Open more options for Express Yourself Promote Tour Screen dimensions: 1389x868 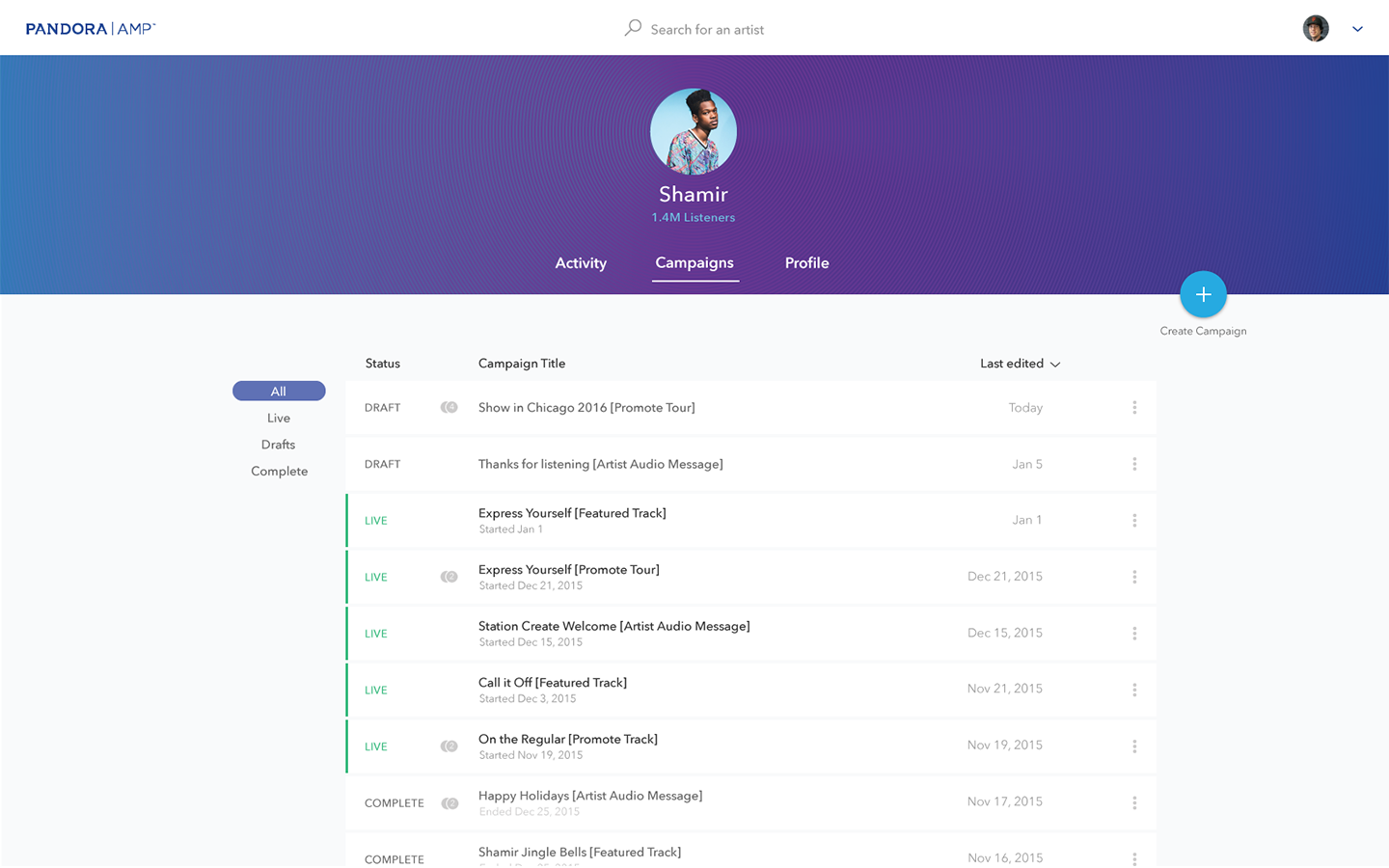1134,577
